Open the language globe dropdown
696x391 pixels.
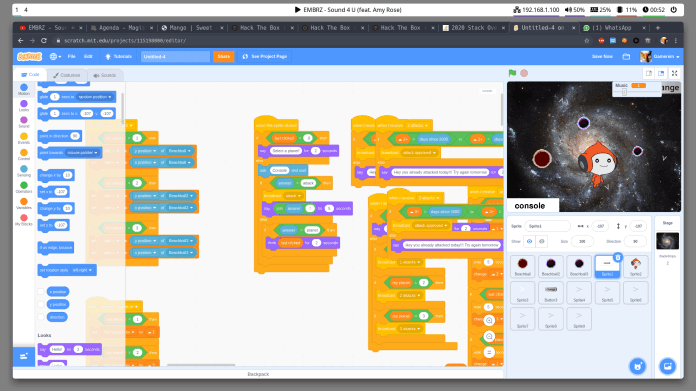click(55, 56)
